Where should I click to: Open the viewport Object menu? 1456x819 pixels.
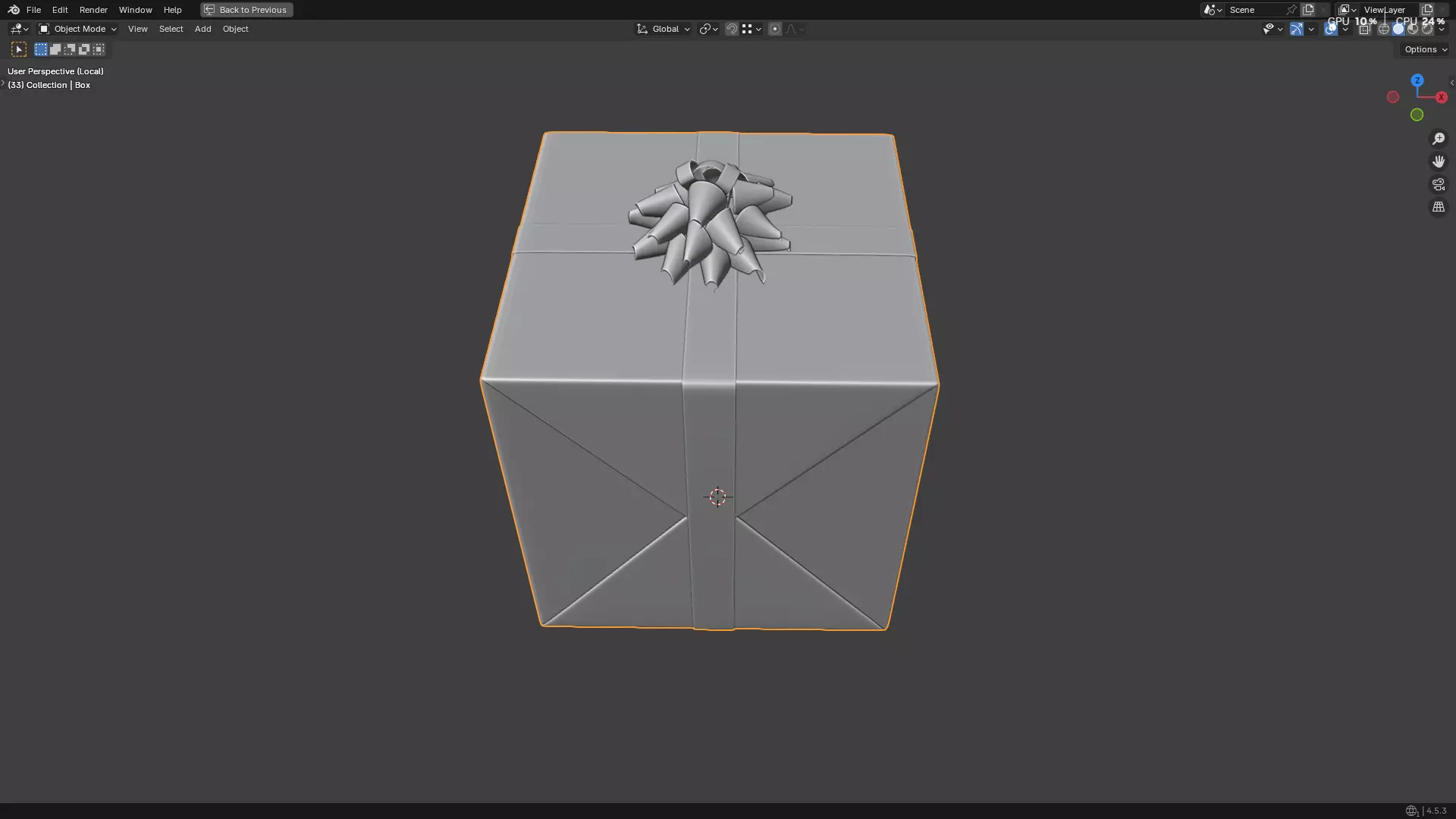tap(235, 29)
